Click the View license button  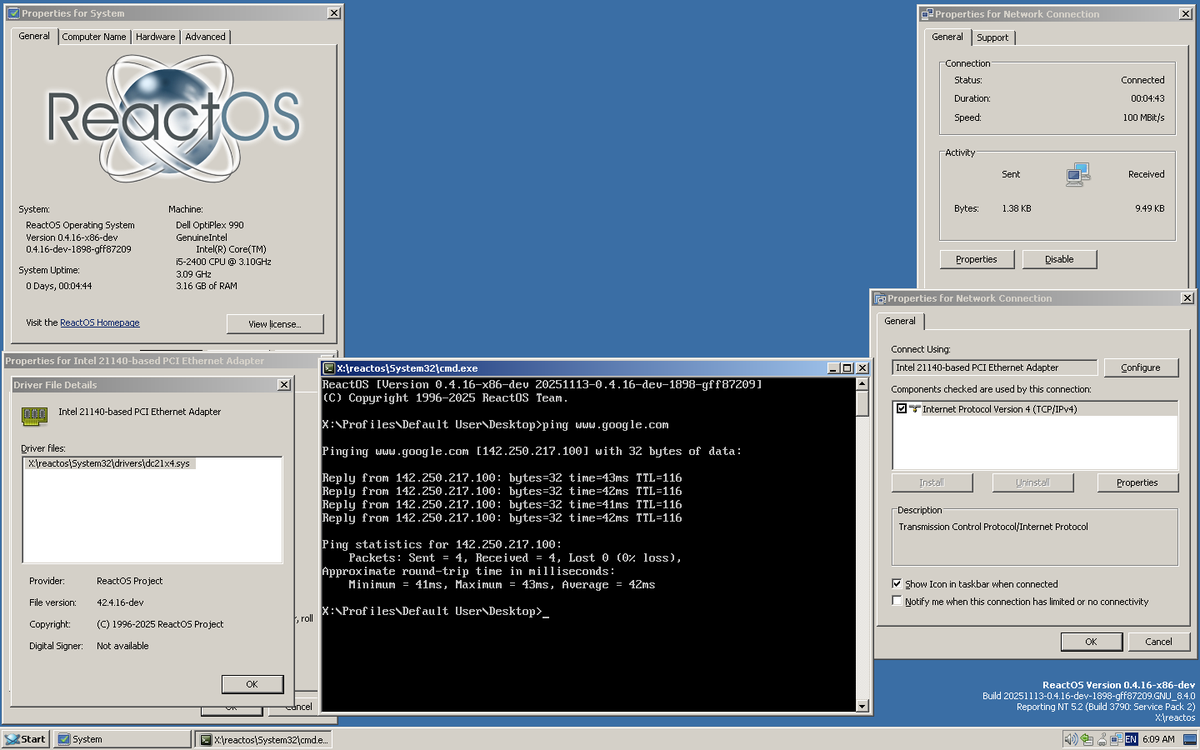coord(275,324)
